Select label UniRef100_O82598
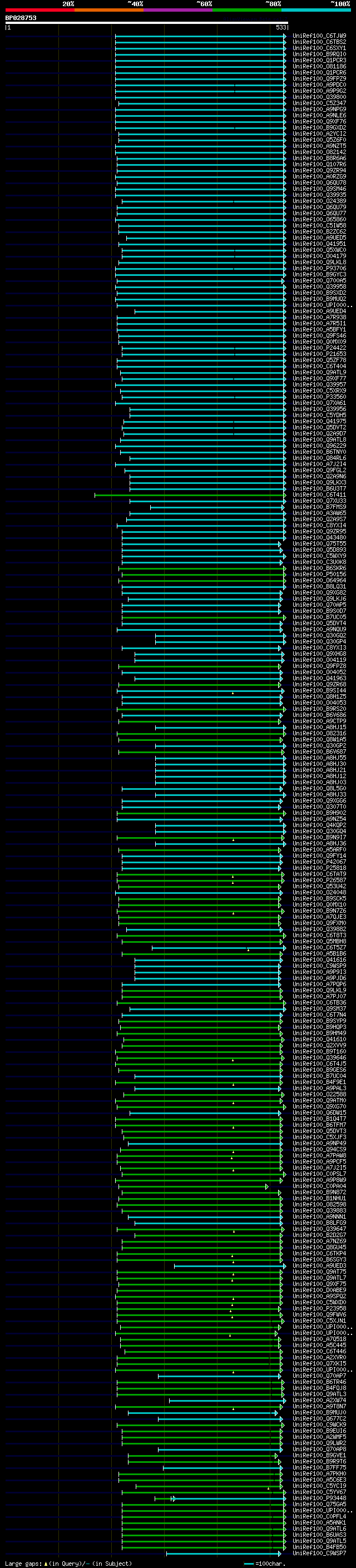The image size is (356, 1568). [319, 1204]
